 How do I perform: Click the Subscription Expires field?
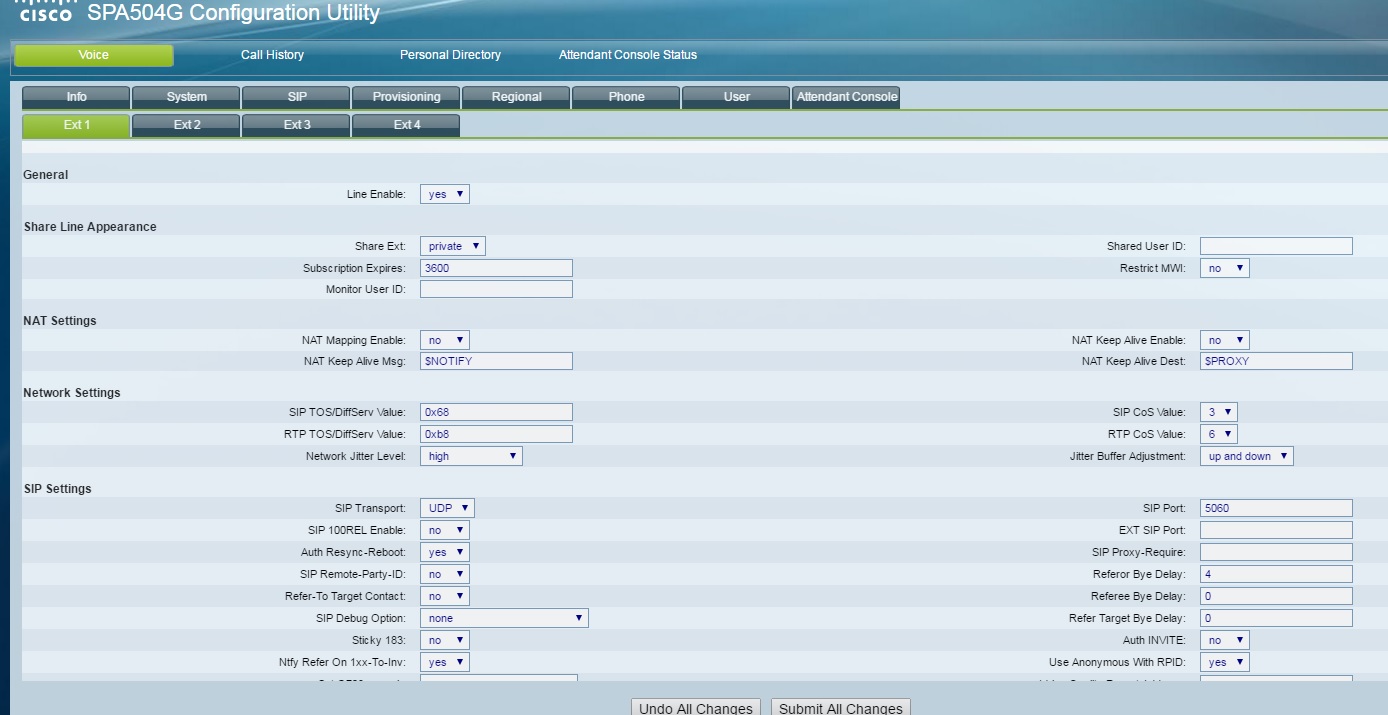(x=496, y=268)
